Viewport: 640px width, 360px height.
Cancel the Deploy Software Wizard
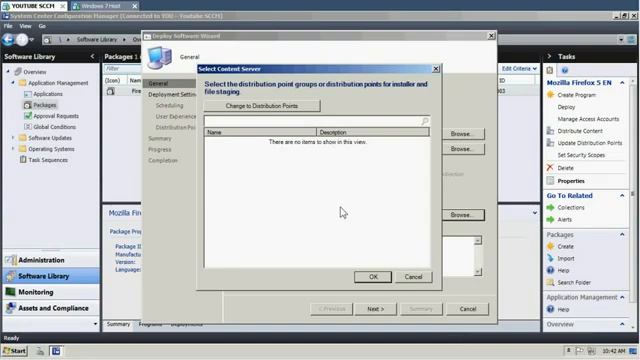tap(468, 309)
